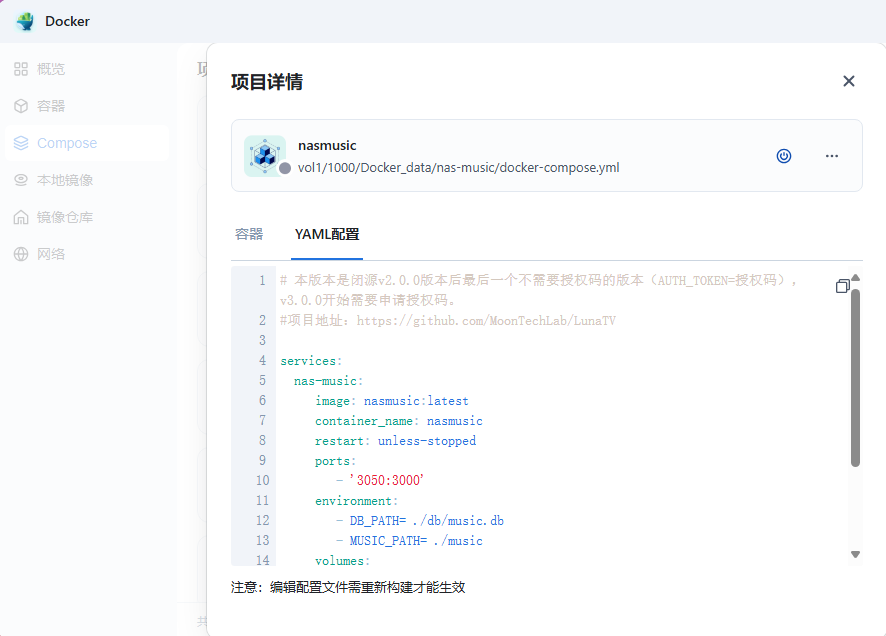Copy the YAML config with copy icon
This screenshot has height=636, width=886.
click(842, 286)
